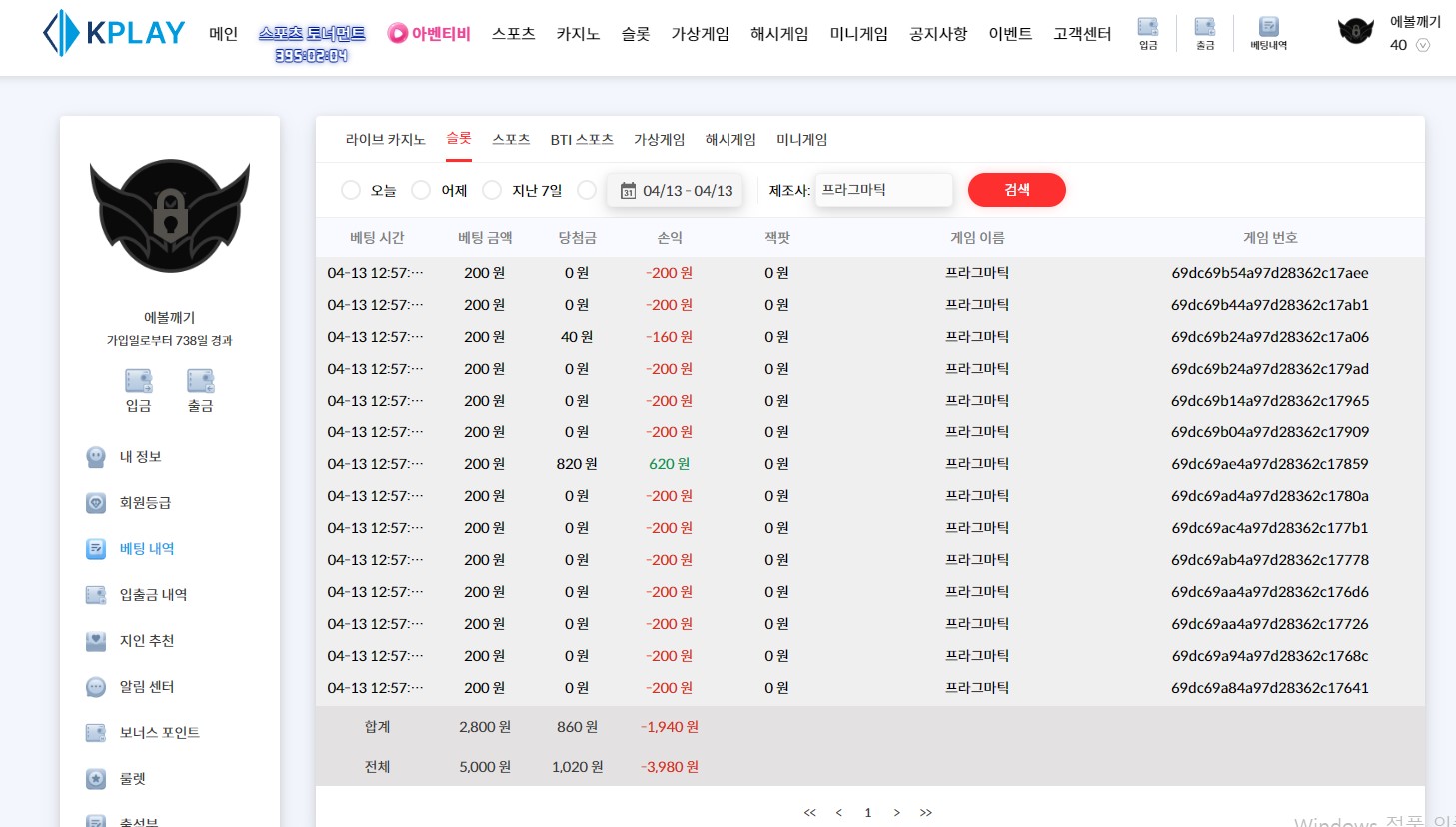Open the 04/13 - 04/13 date range picker
The width and height of the screenshot is (1456, 827).
tap(678, 190)
